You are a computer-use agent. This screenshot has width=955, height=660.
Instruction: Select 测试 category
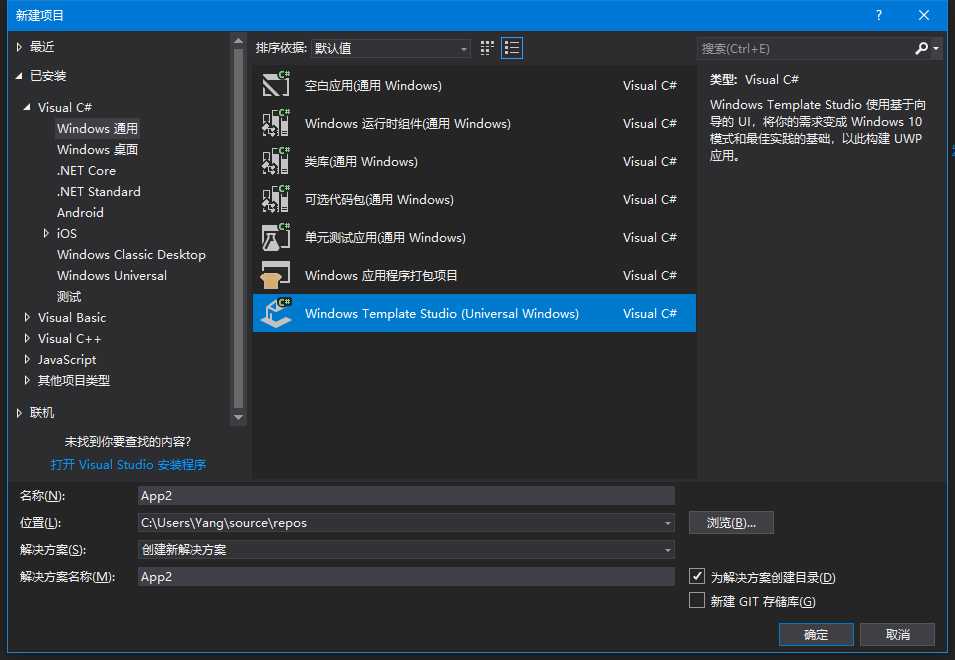[69, 297]
